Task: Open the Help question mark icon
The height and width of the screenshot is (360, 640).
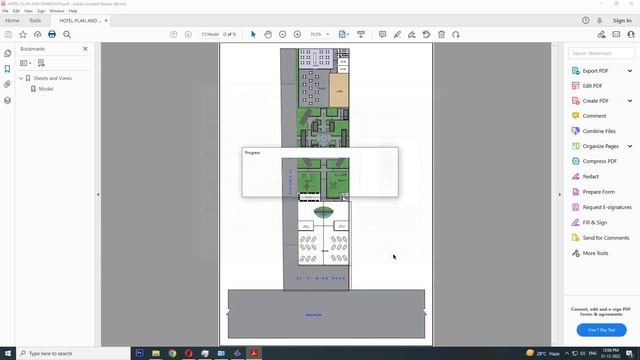Action: pyautogui.click(x=586, y=20)
